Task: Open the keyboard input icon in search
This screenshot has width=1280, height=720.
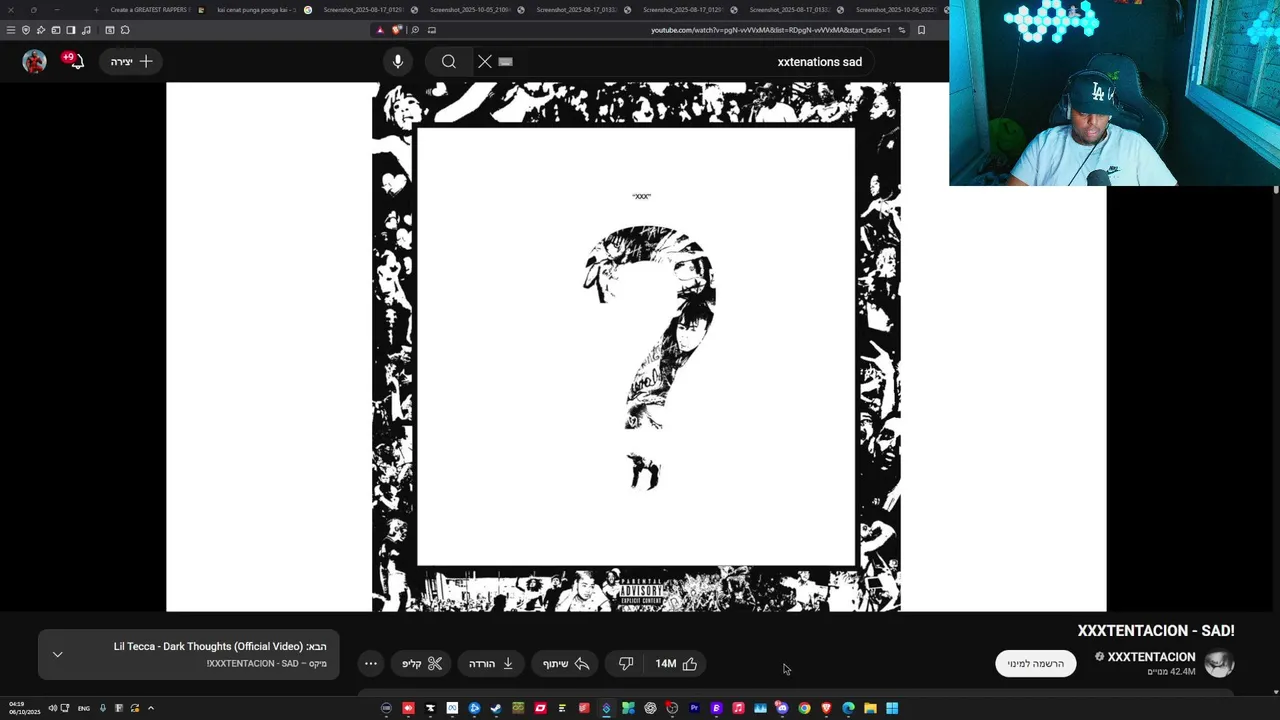Action: point(505,62)
